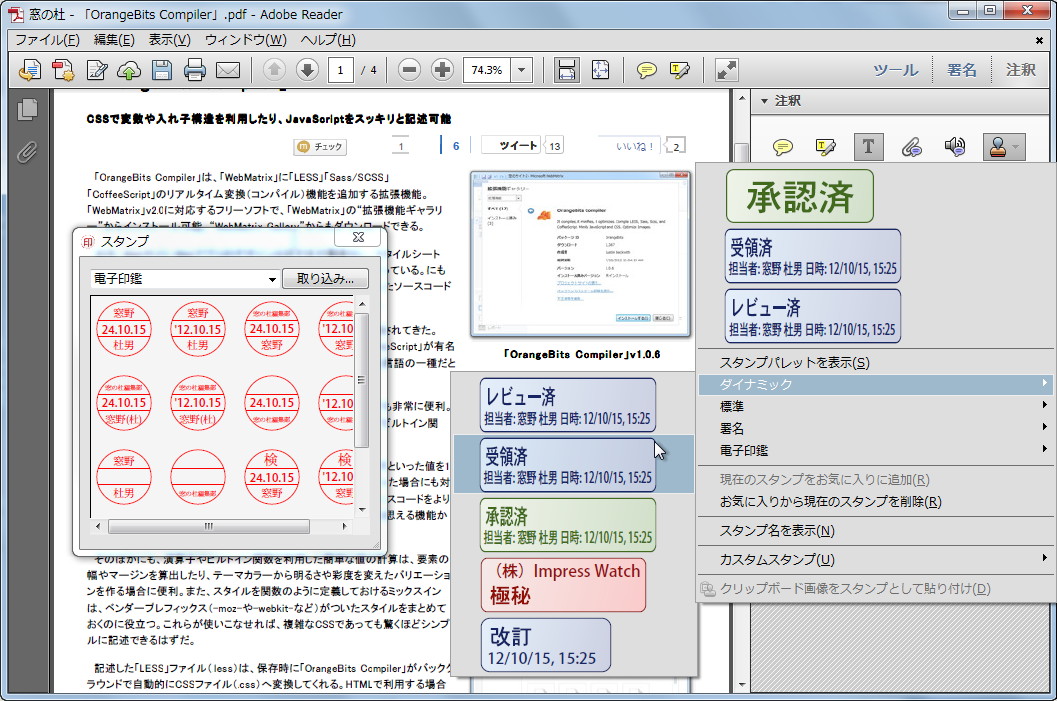1057x701 pixels.
Task: Select the 極秘 Impress Watch stamp
Action: click(564, 584)
